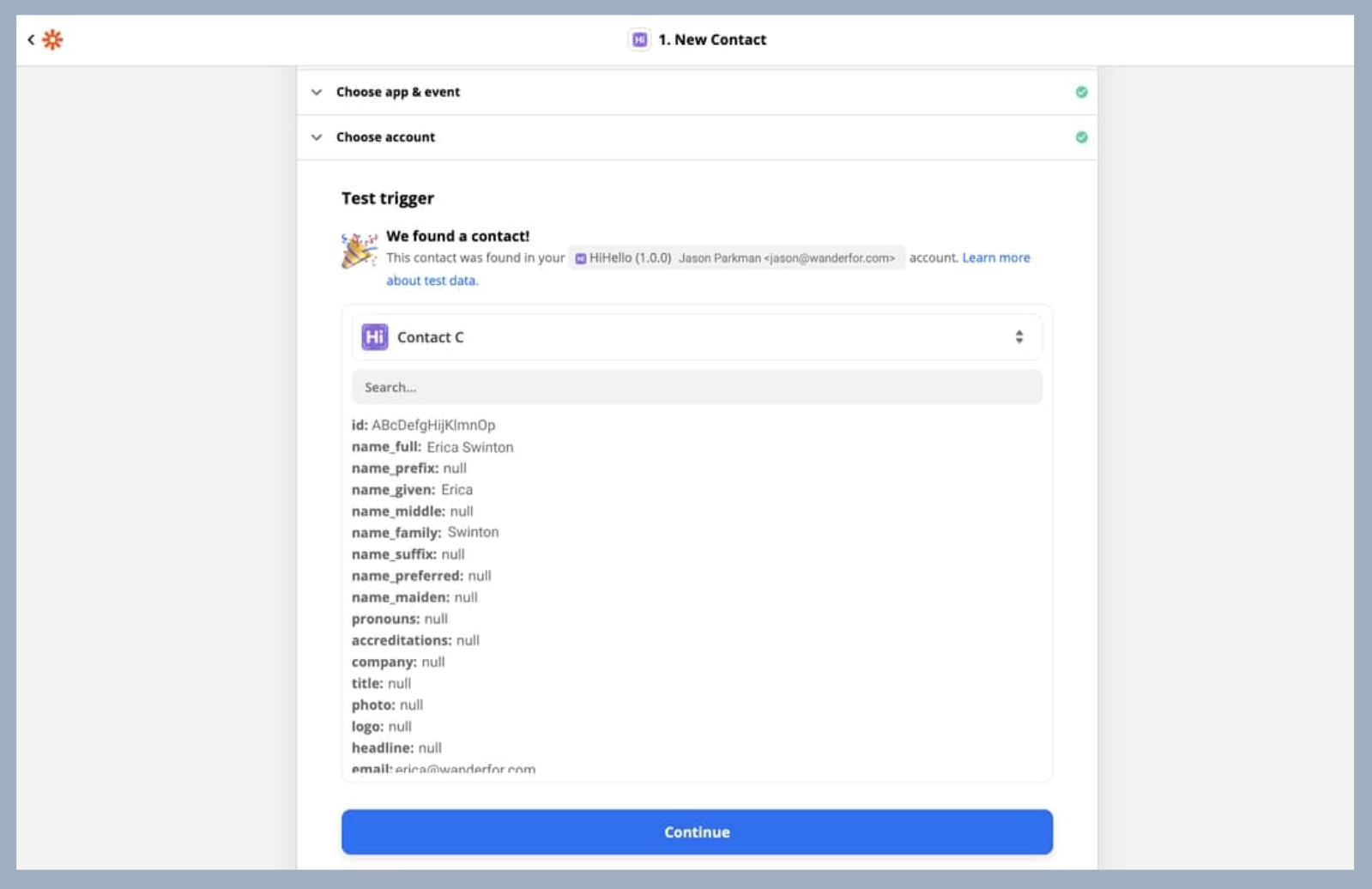
Task: Click green check for Choose account
Action: pos(1081,137)
